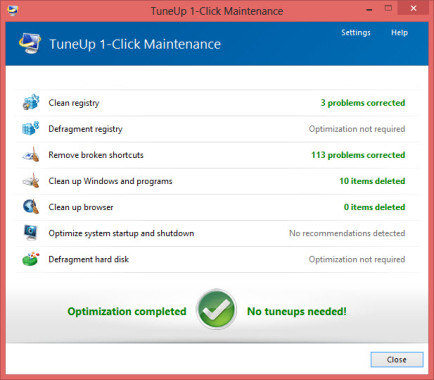
Task: Click Defragment registry "Optimization not required" status
Action: tap(357, 129)
